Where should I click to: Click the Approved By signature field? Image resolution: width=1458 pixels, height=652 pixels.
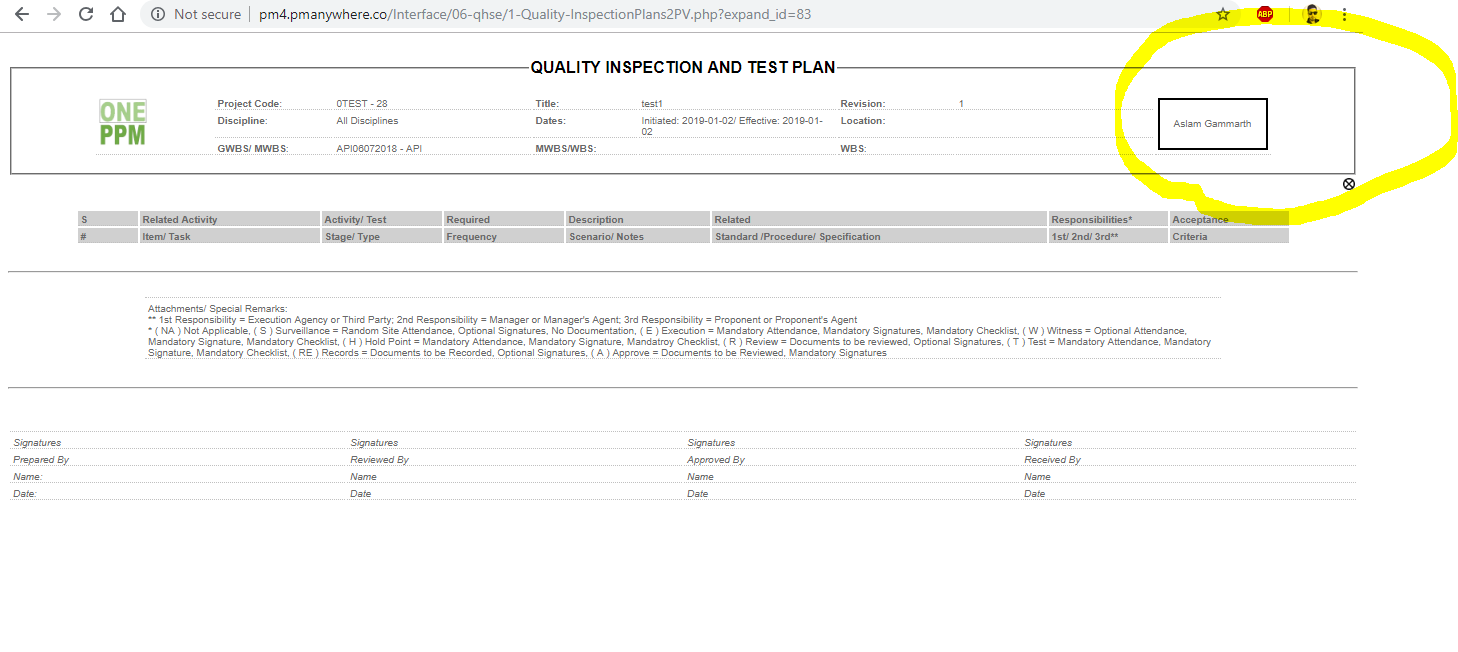(x=715, y=460)
